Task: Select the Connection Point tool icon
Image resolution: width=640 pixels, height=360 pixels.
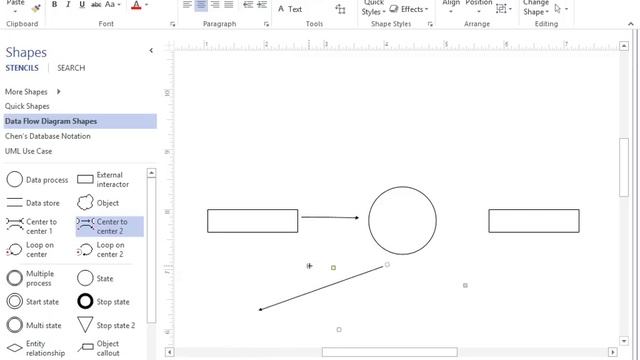Action: point(340,9)
